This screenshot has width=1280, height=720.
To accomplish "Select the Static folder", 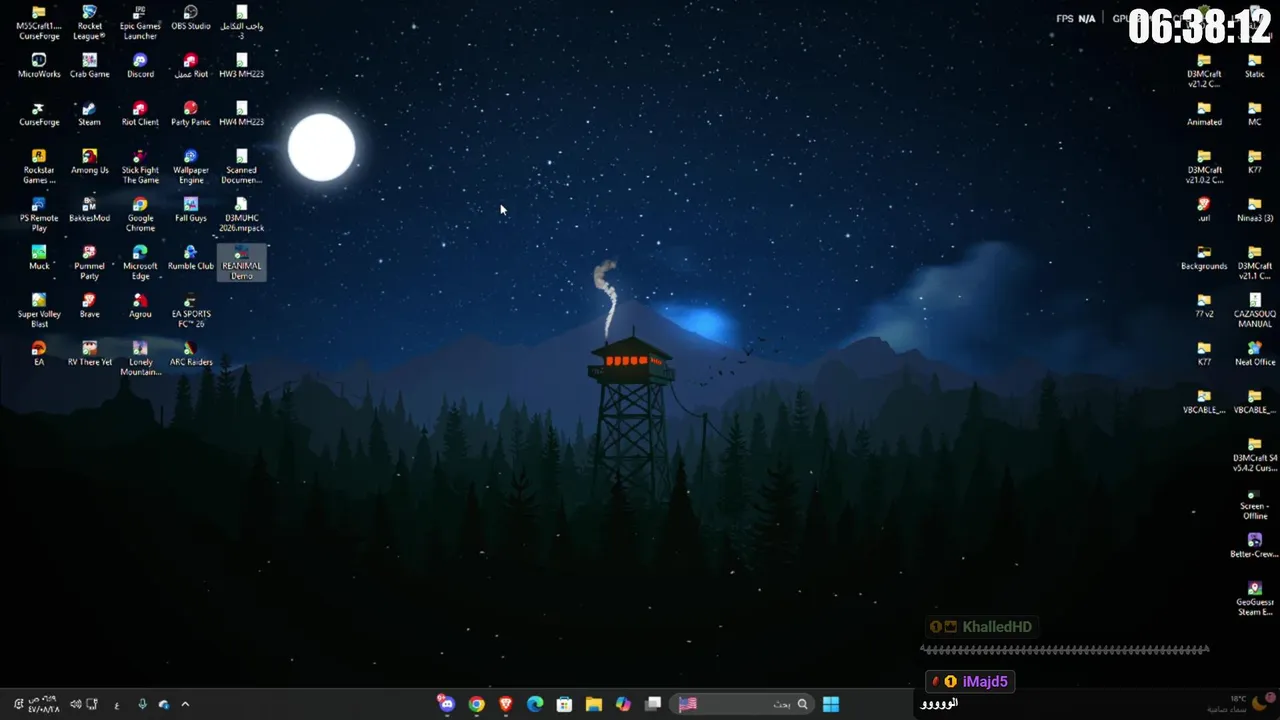I will 1254,66.
